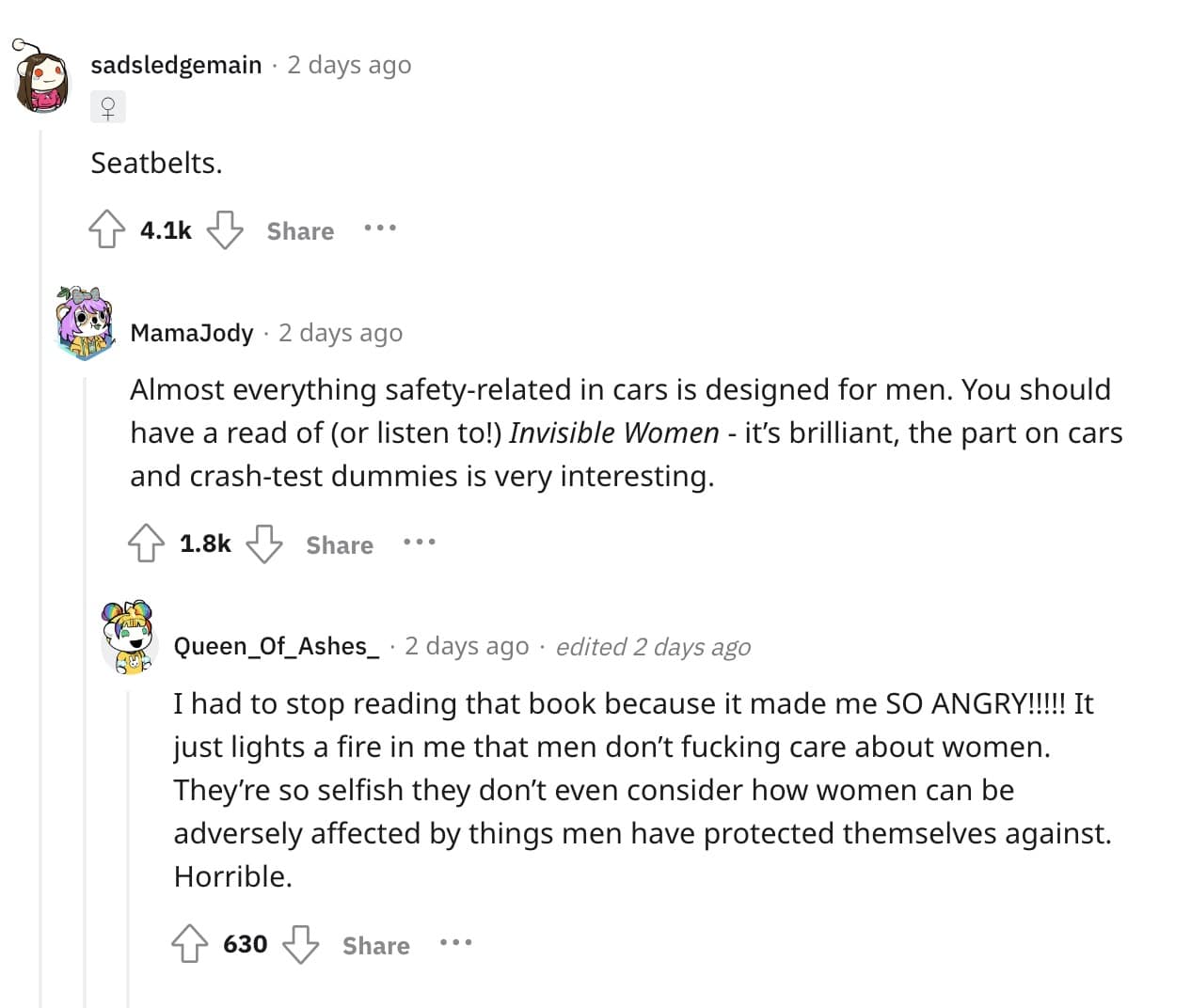The height and width of the screenshot is (1008, 1191).
Task: Open the overflow menu on the Seatbelts comment
Action: pyautogui.click(x=379, y=228)
